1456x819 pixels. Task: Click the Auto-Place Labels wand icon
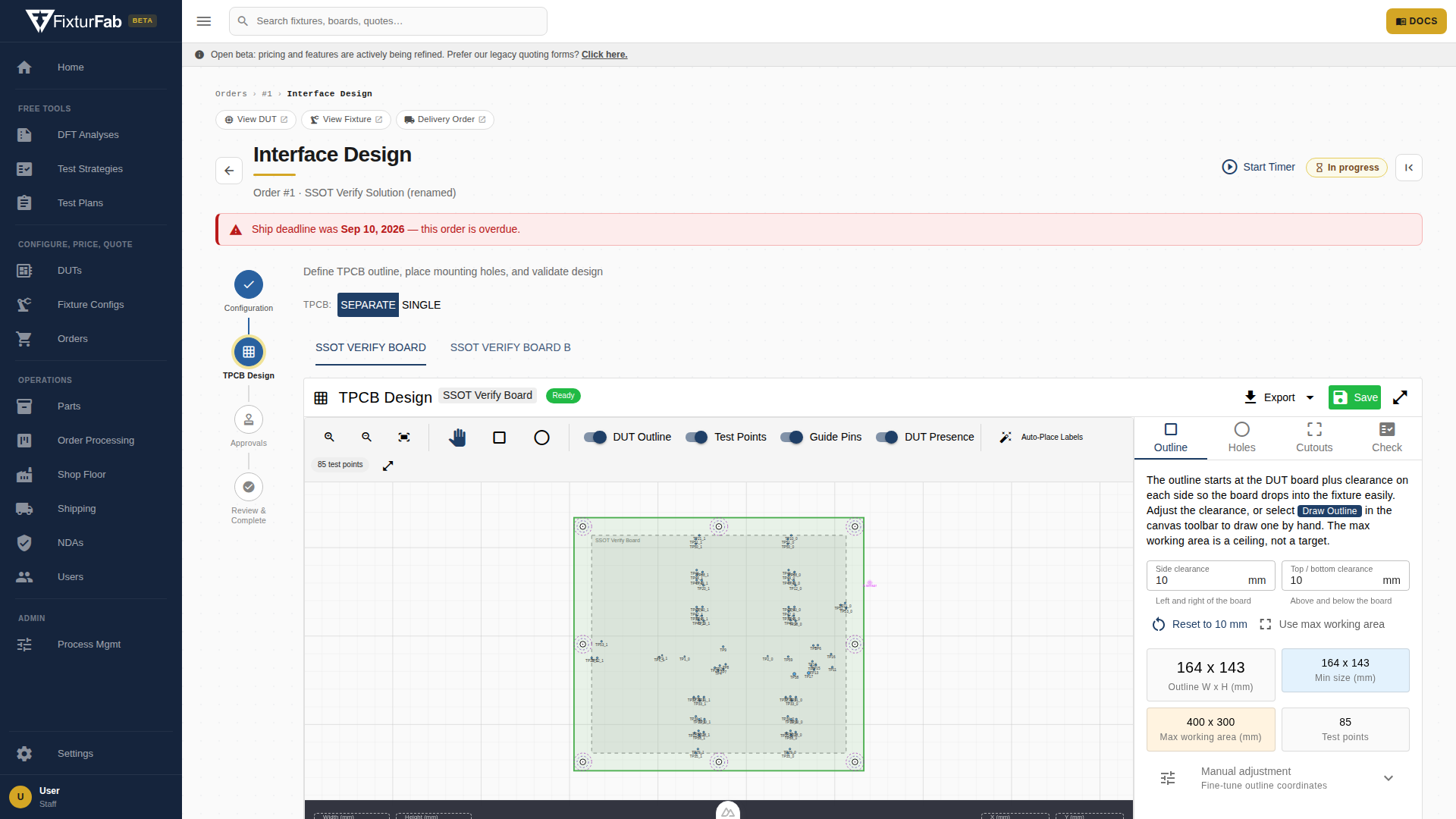(x=1006, y=437)
